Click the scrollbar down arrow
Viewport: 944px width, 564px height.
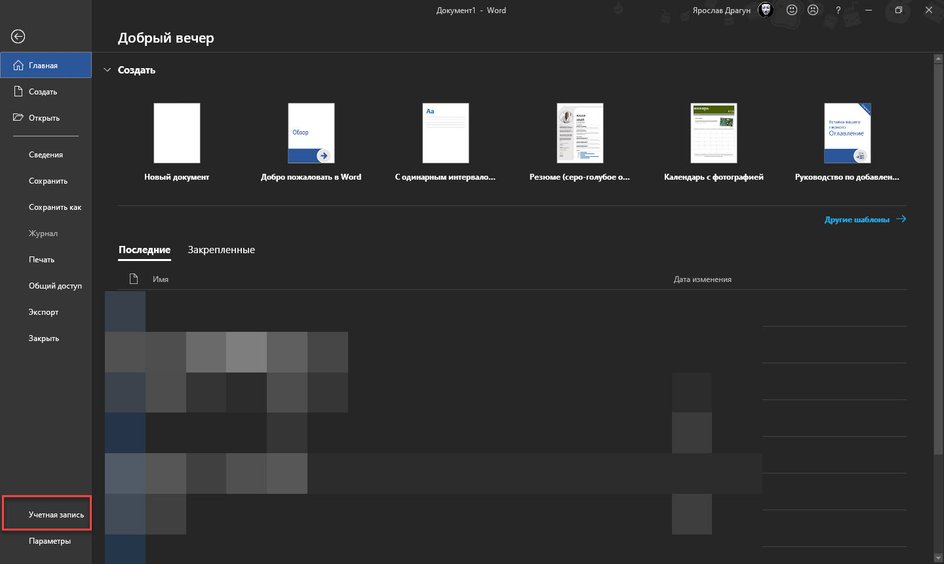(938, 559)
